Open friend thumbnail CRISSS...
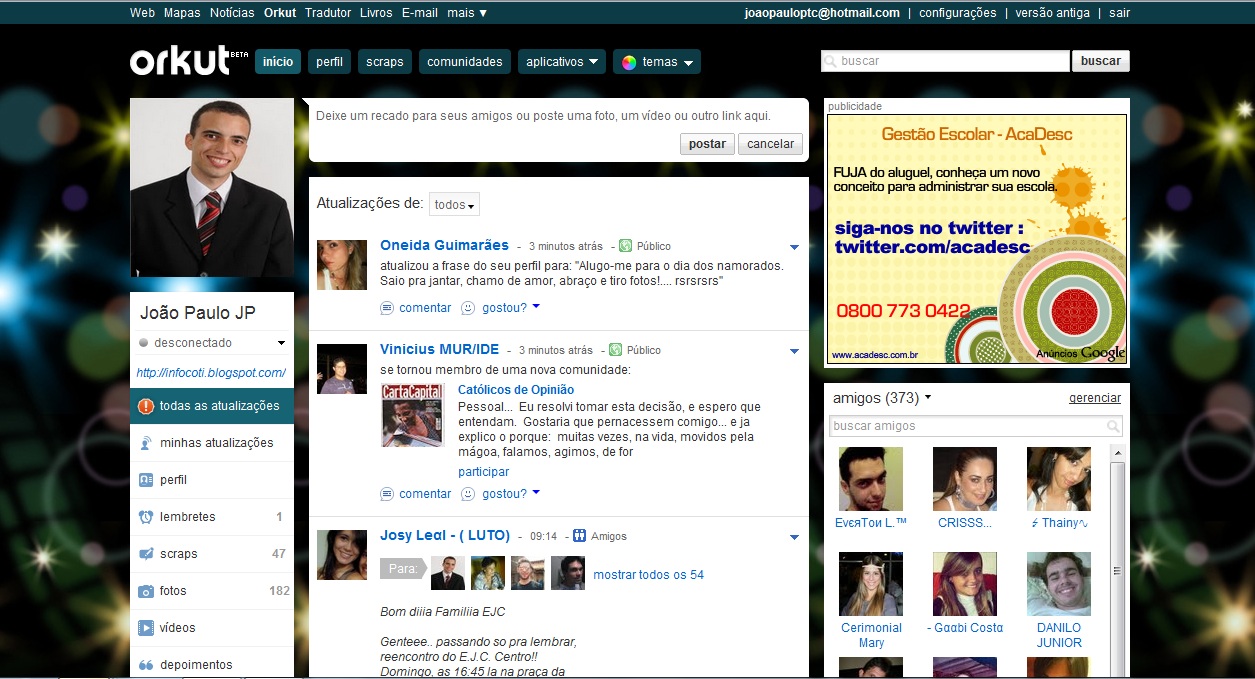The width and height of the screenshot is (1255, 679). coord(965,479)
